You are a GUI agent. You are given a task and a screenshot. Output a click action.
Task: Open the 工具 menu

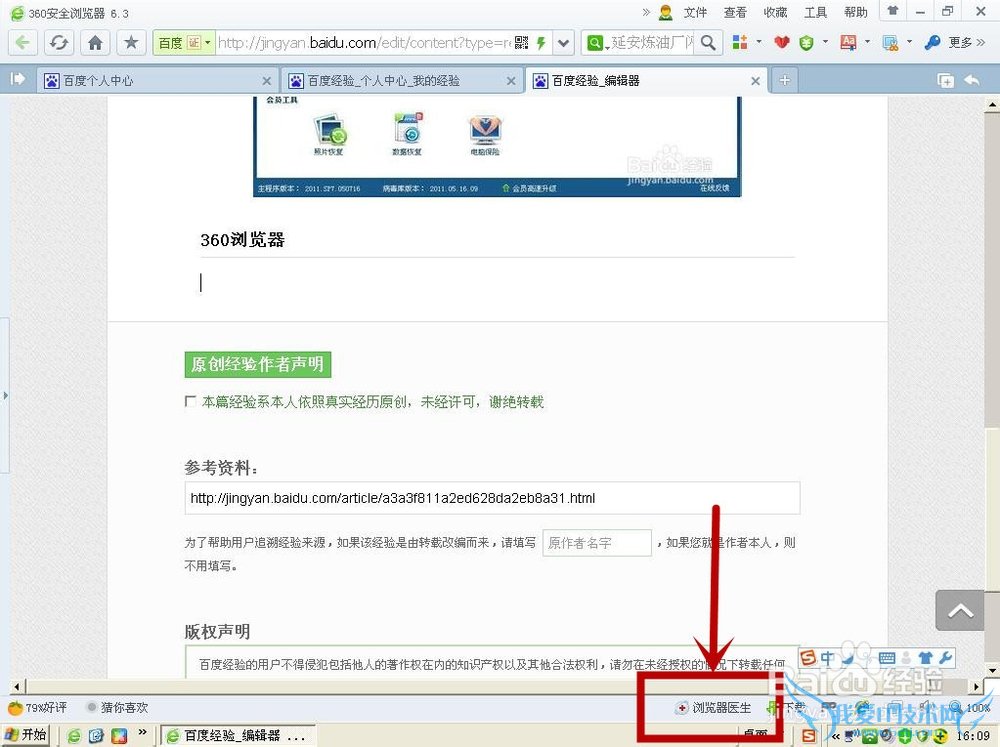816,12
